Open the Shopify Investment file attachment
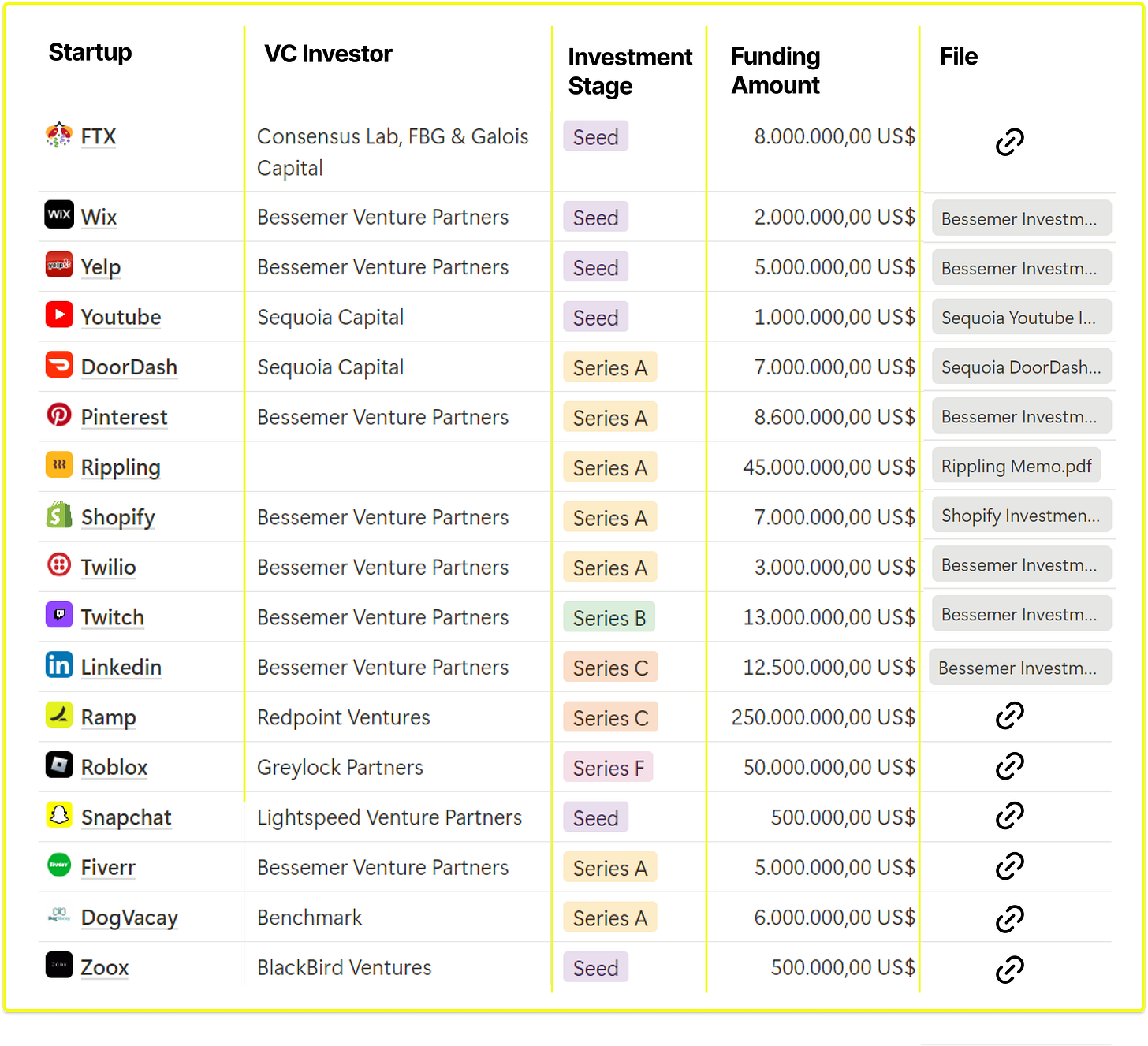1148x1046 pixels. pyautogui.click(x=1022, y=515)
